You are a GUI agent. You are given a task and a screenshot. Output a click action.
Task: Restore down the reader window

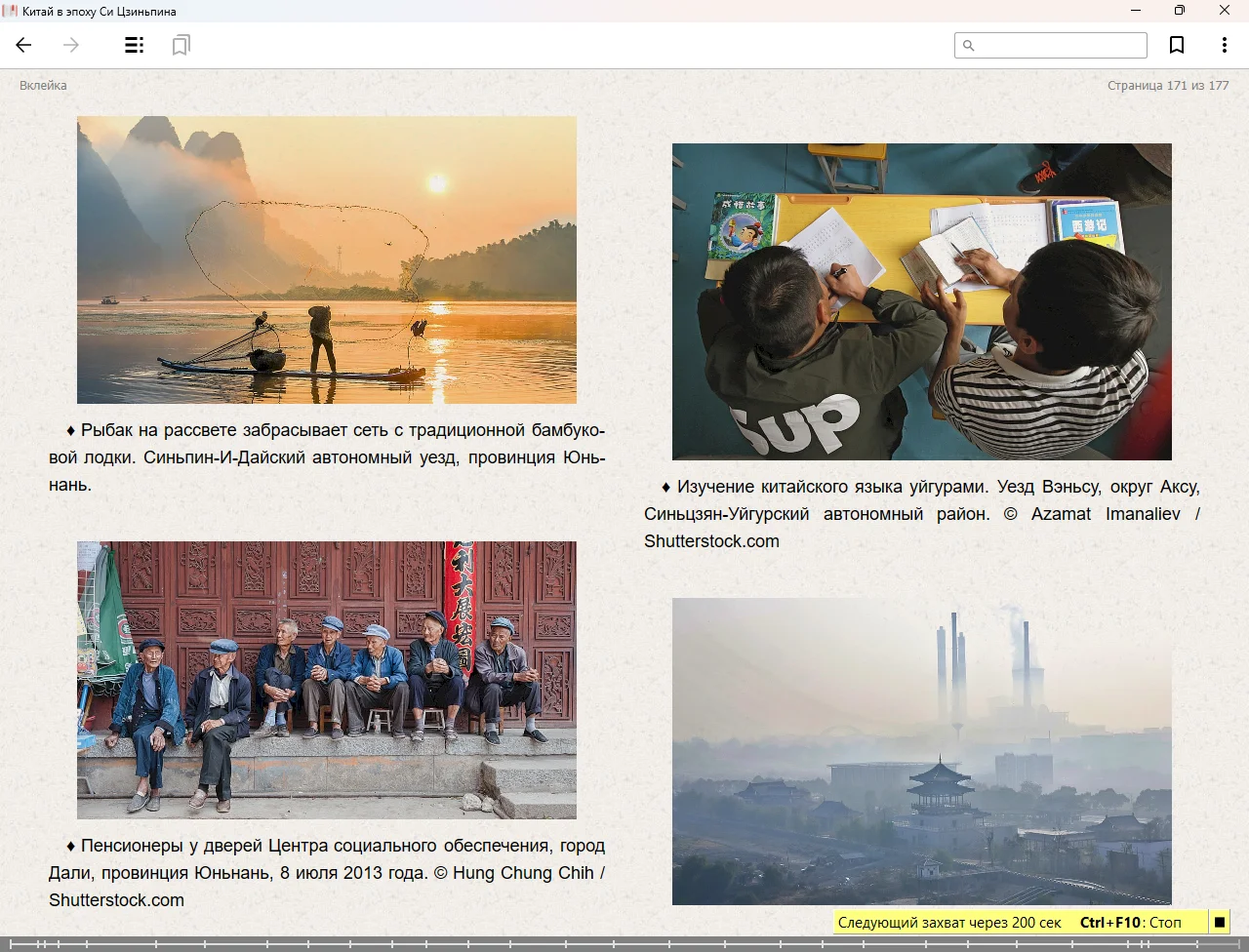click(x=1180, y=11)
